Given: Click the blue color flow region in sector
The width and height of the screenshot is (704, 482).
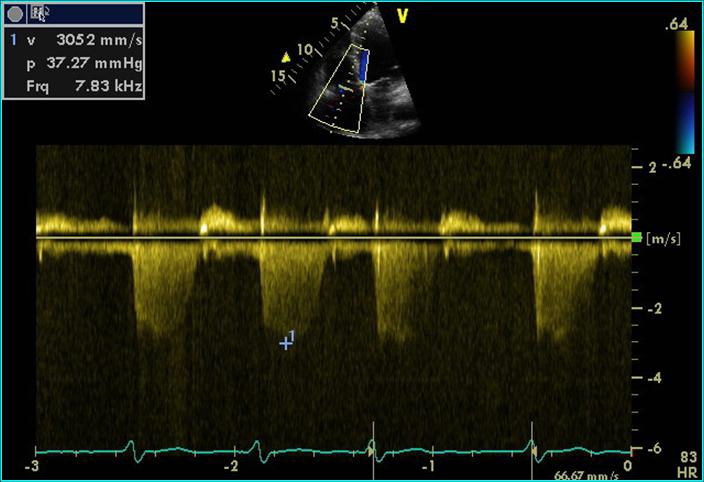Looking at the screenshot, I should pyautogui.click(x=364, y=66).
